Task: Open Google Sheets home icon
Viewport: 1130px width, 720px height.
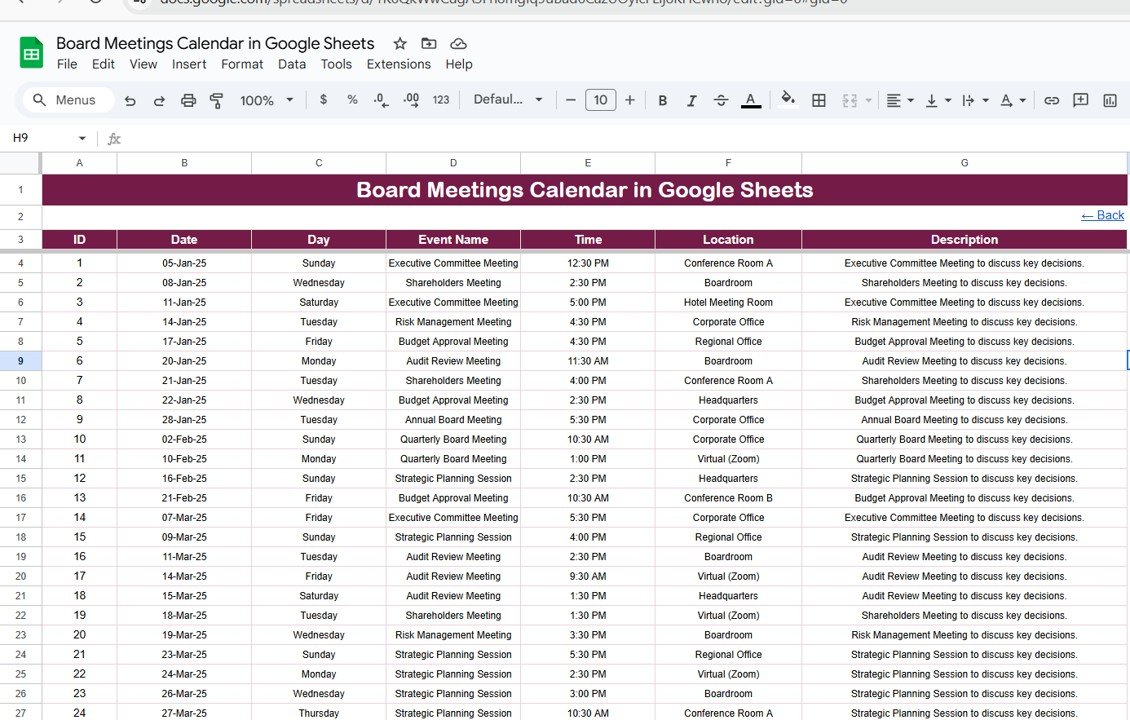Action: [x=31, y=53]
